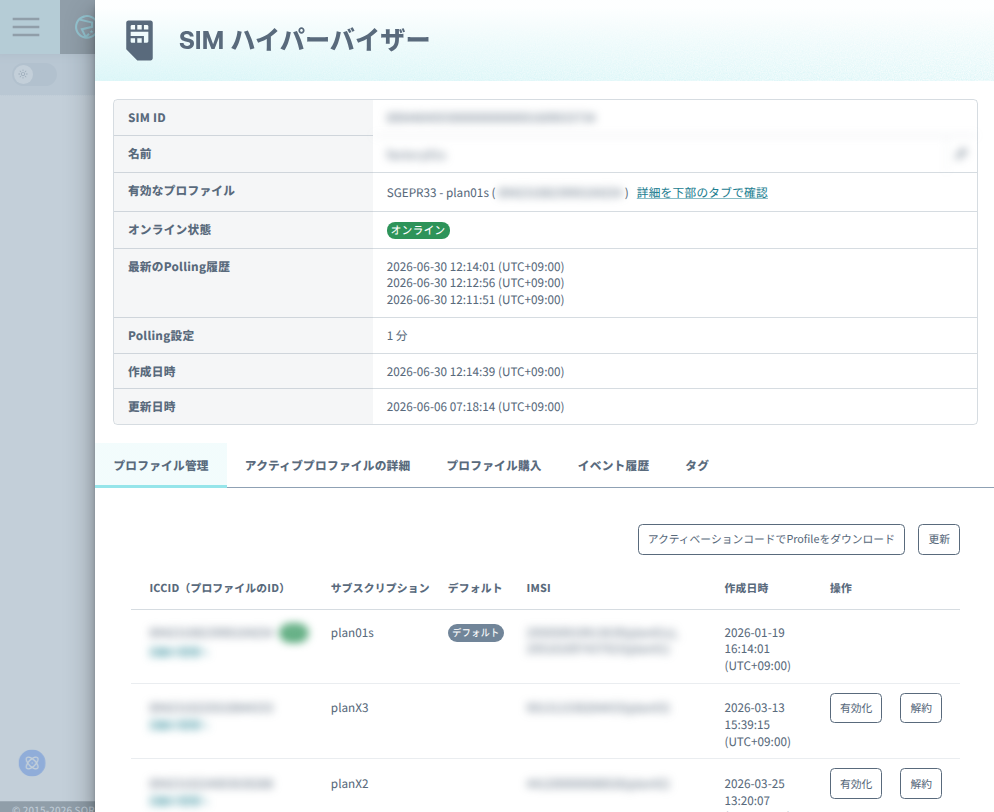Select planX3 subscription cell

349,707
